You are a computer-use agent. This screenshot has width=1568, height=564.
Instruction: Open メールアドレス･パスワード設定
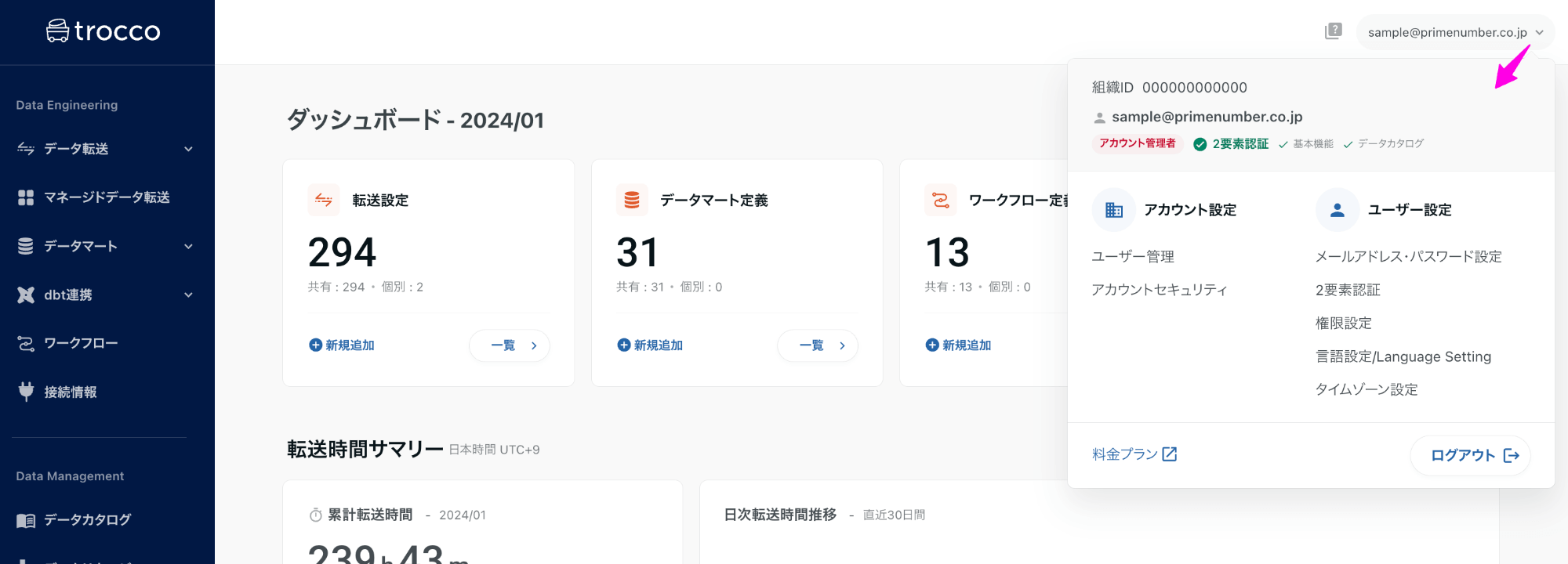point(1409,257)
